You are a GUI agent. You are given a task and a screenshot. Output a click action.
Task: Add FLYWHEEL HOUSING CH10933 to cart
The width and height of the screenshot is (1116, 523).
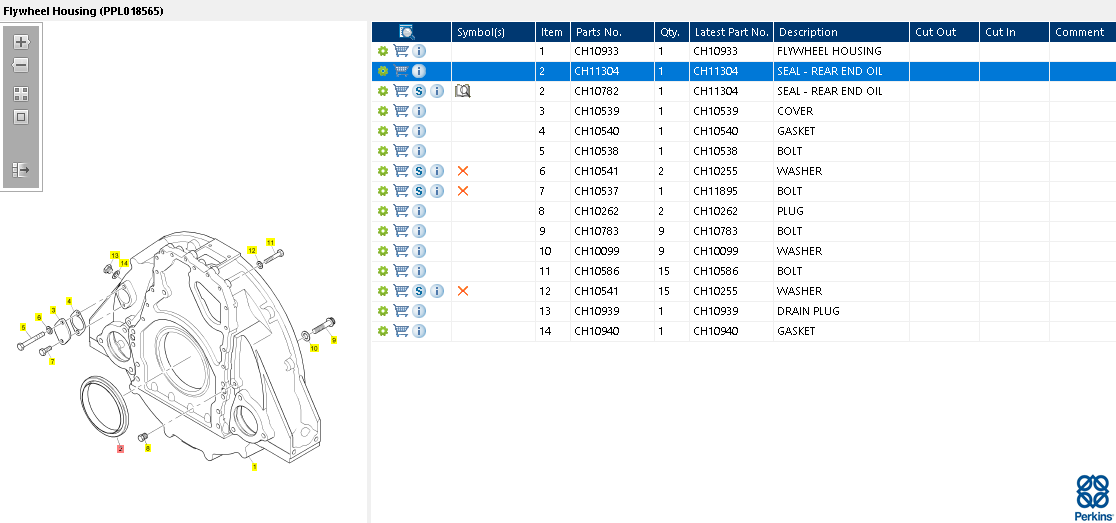pos(401,51)
